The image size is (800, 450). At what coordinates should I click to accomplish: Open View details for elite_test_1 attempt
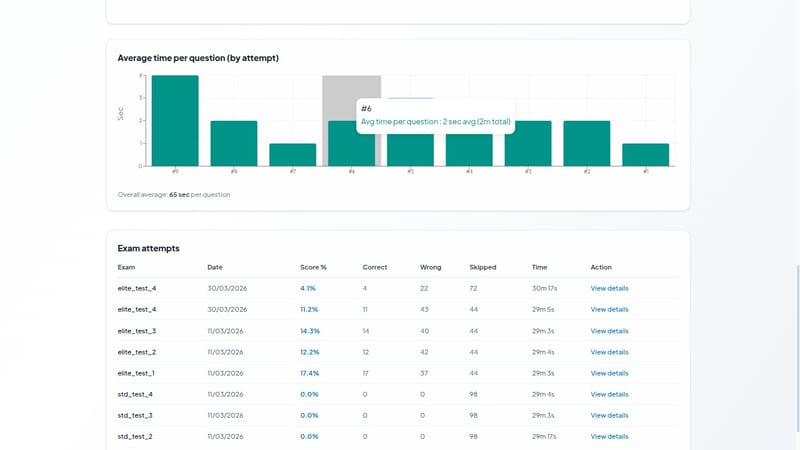[x=609, y=373]
